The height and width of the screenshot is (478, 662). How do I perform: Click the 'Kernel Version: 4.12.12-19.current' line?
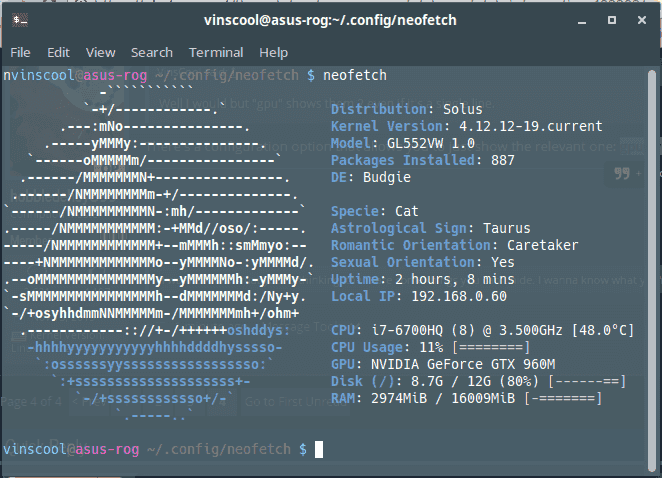tap(467, 126)
